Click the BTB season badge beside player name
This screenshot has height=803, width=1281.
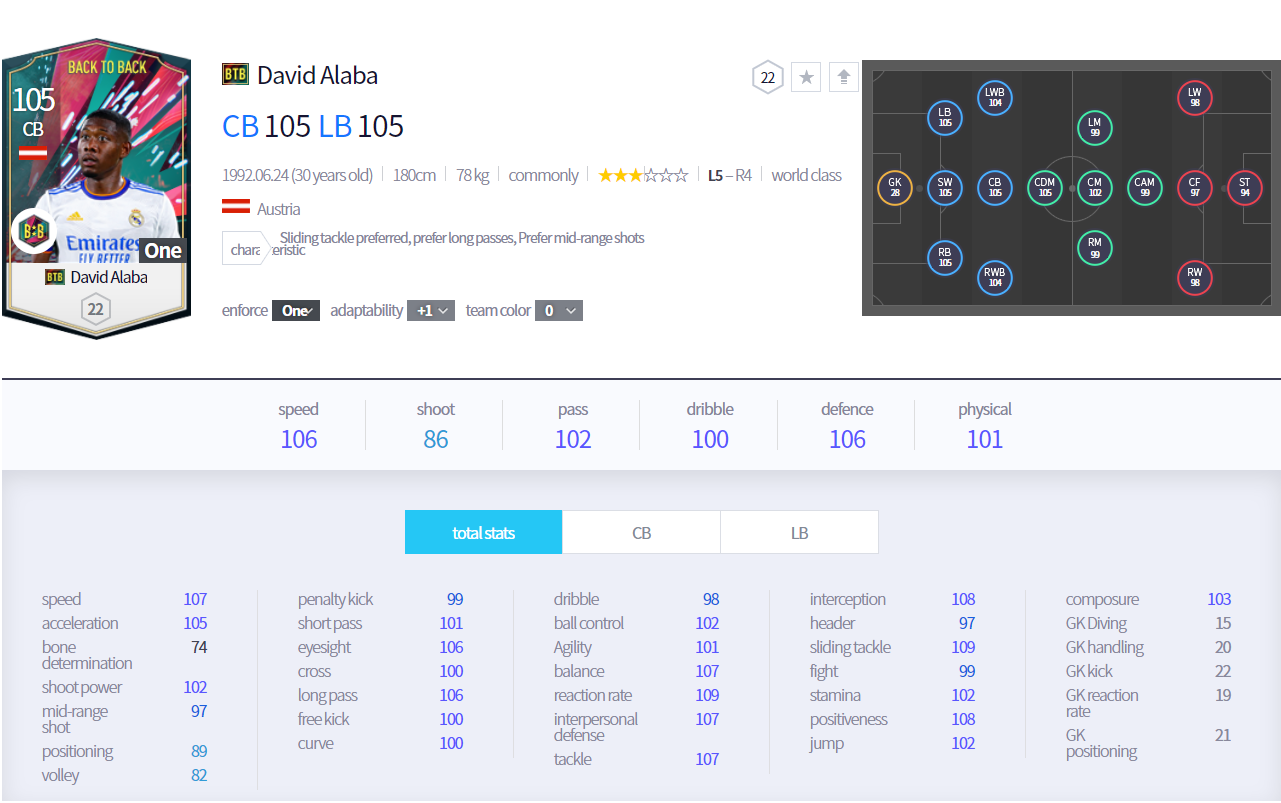(235, 75)
